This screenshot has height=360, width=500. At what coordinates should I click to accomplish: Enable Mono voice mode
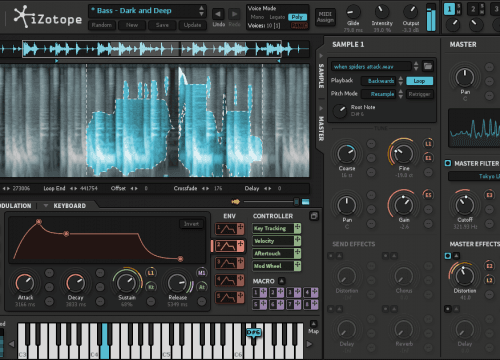pos(257,17)
